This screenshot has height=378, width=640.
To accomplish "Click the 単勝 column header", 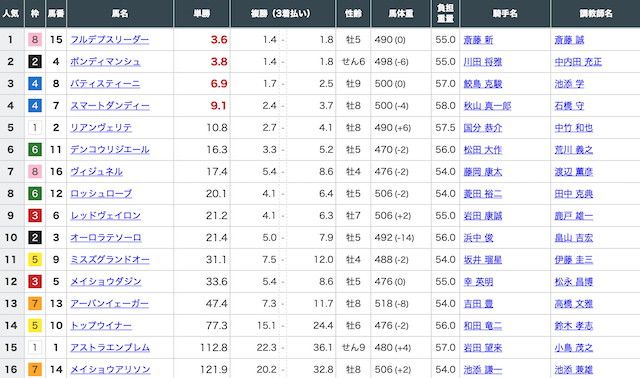I will (202, 13).
